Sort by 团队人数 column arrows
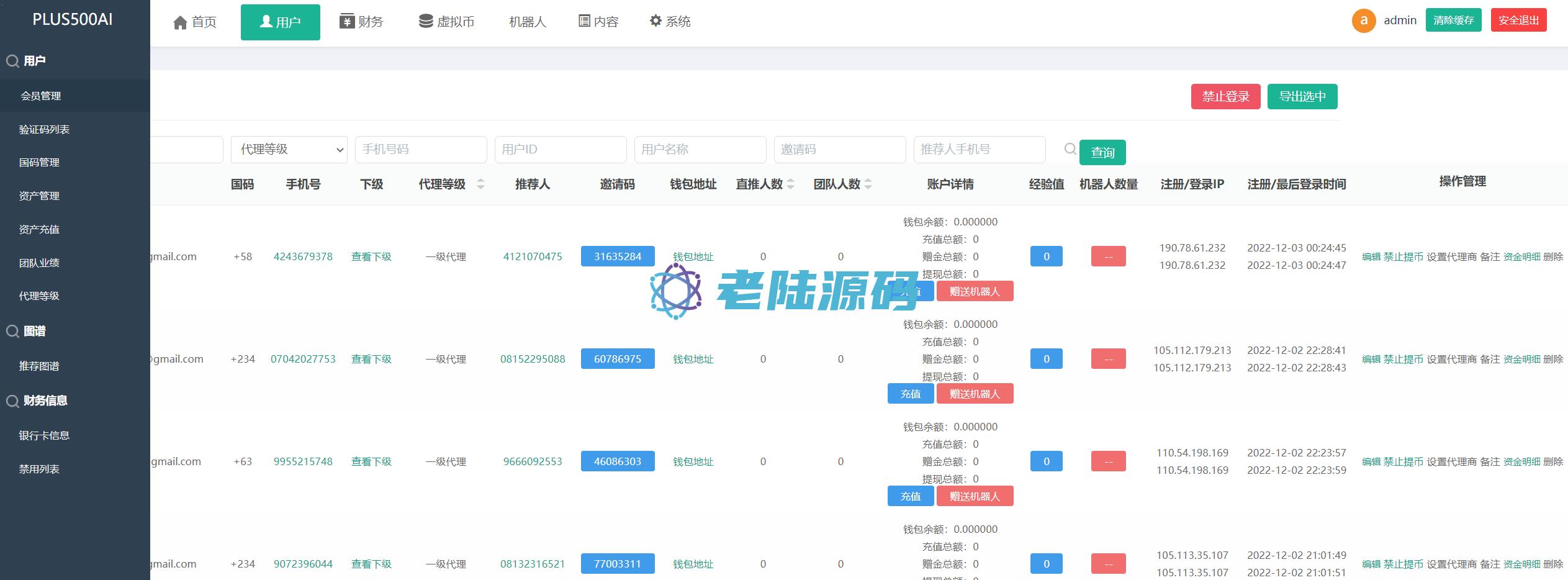Screen dimensions: 1568x580 [x=868, y=184]
